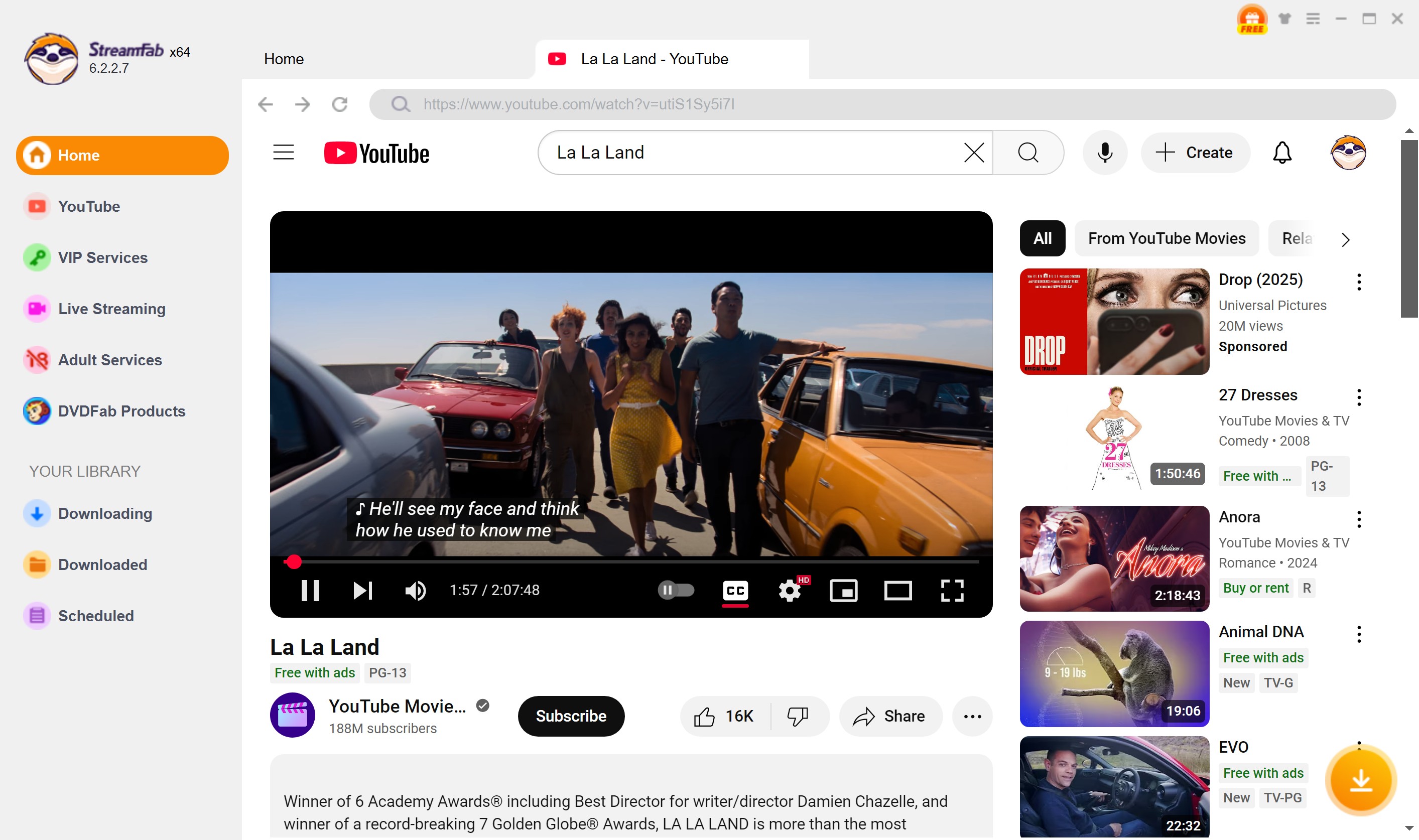Screen dimensions: 1419x840
Task: Open the account avatar menu
Action: point(1348,152)
